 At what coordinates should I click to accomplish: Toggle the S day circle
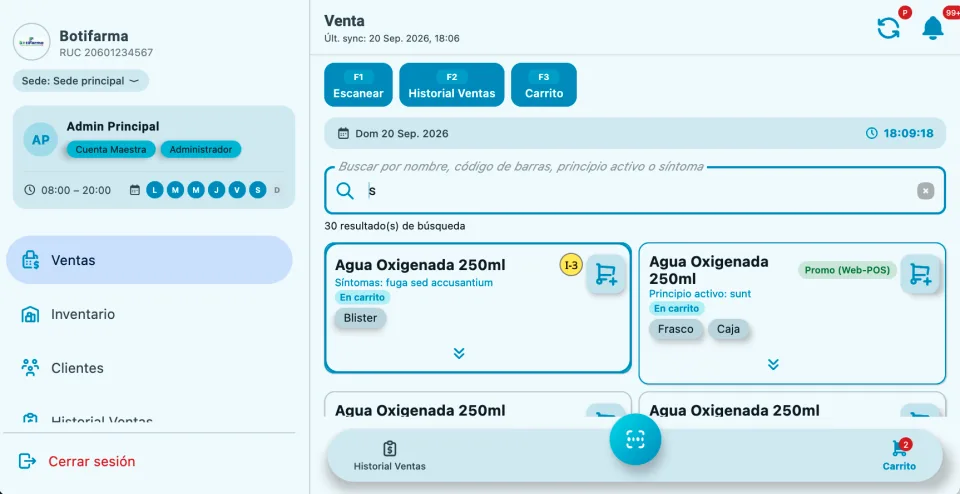(258, 190)
